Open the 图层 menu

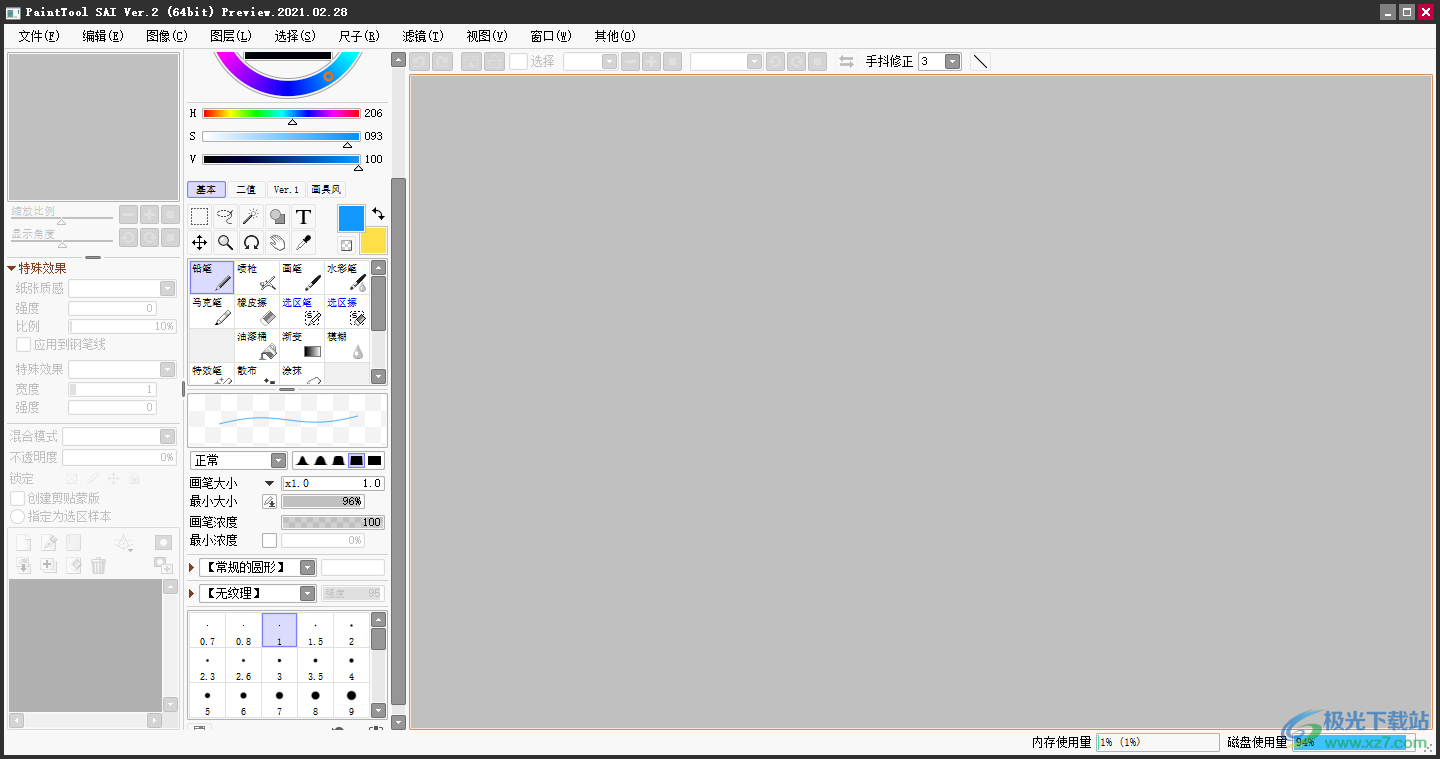(x=230, y=36)
